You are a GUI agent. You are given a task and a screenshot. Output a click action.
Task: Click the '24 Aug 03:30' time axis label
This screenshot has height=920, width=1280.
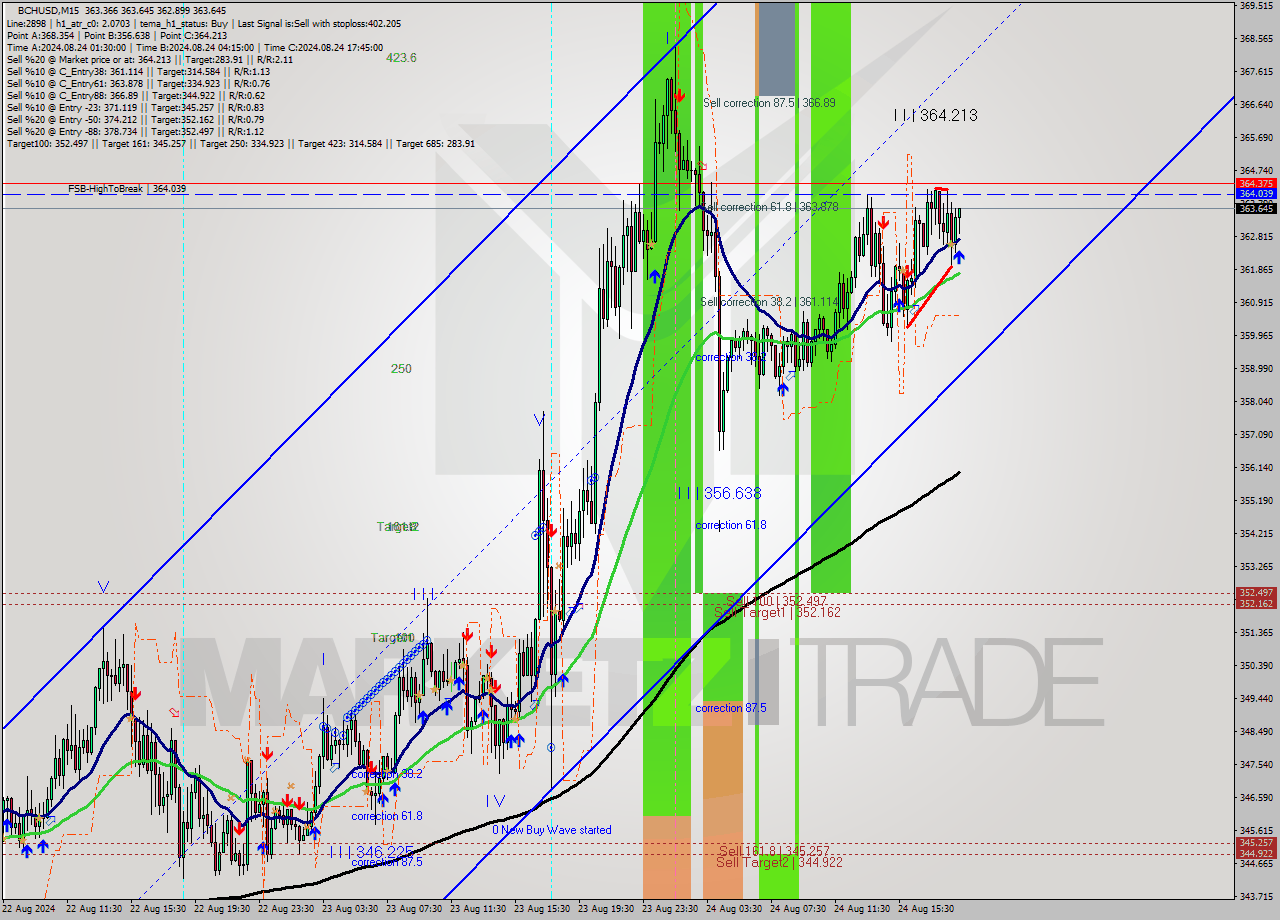click(x=736, y=909)
